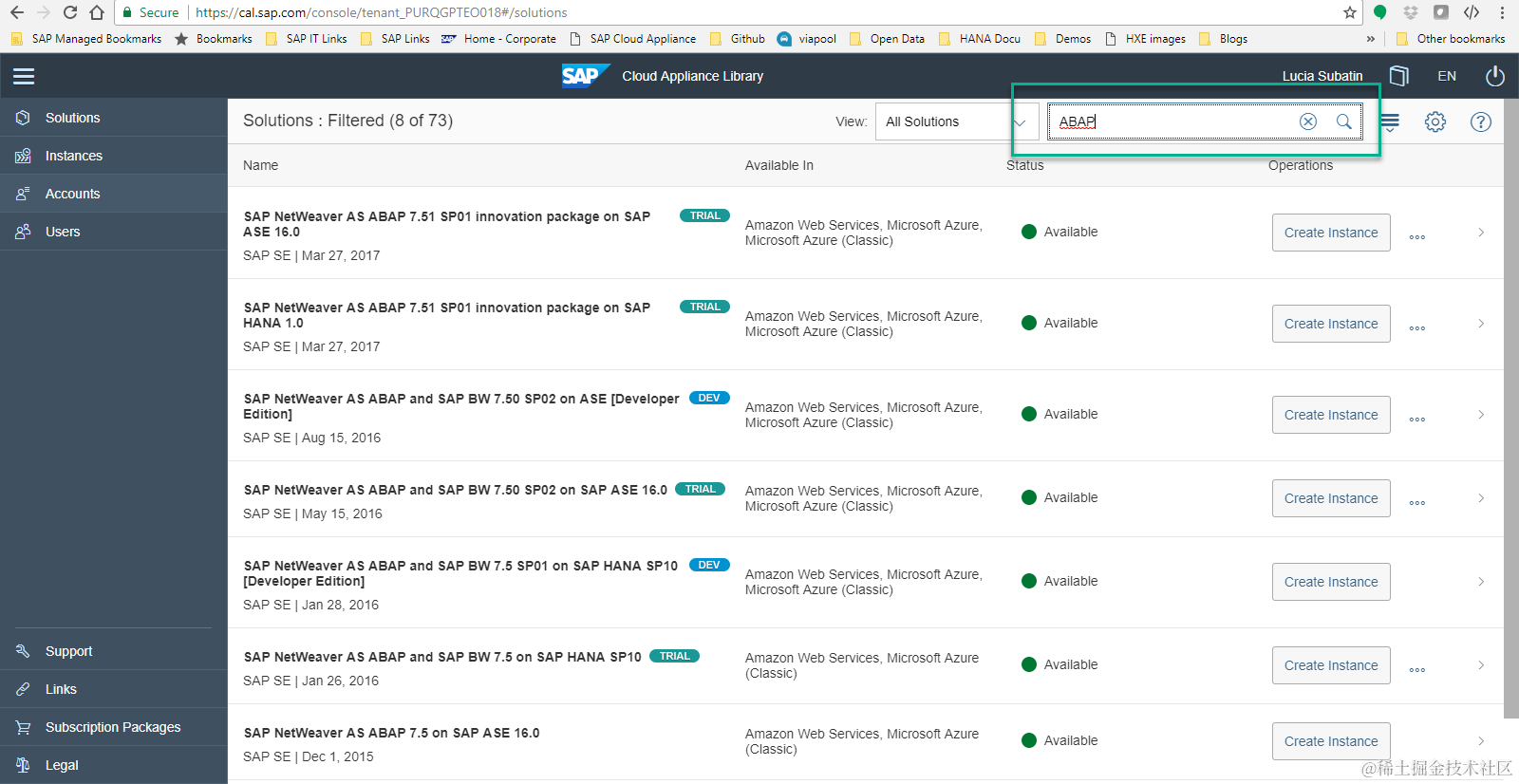
Task: Open the notebook documentation icon
Action: pos(1398,76)
